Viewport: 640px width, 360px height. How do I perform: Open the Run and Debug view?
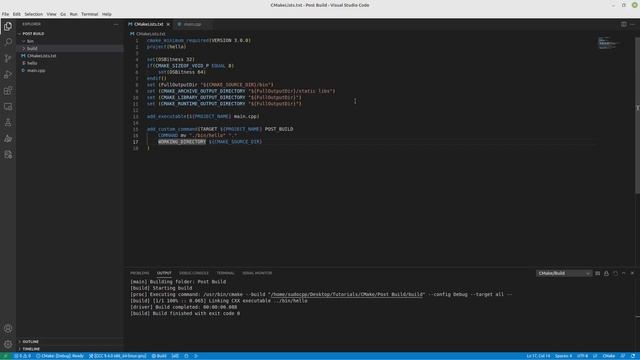click(8, 75)
